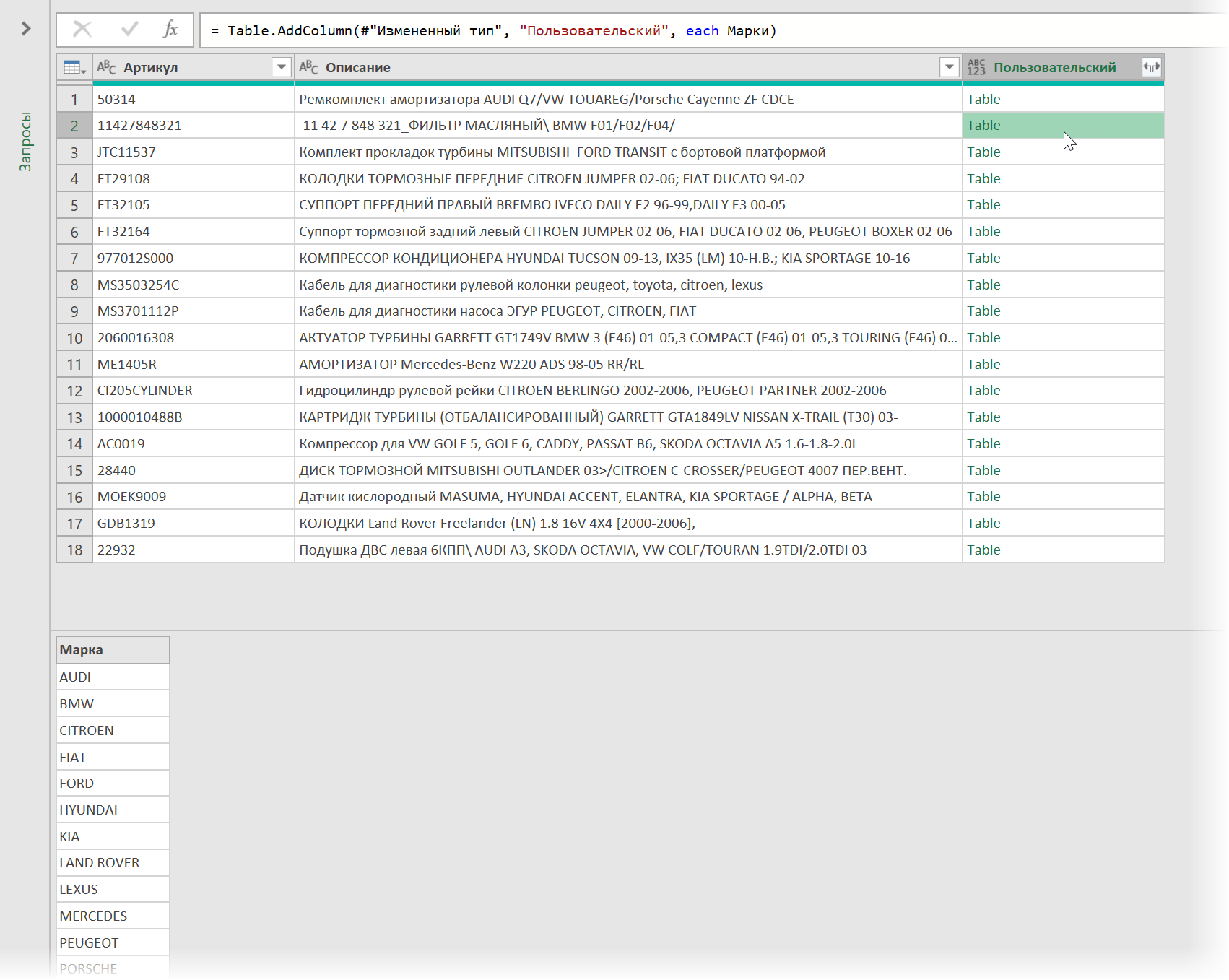Expand the Пользовательский column icon
Viewport: 1229px width, 980px height.
tap(1151, 67)
